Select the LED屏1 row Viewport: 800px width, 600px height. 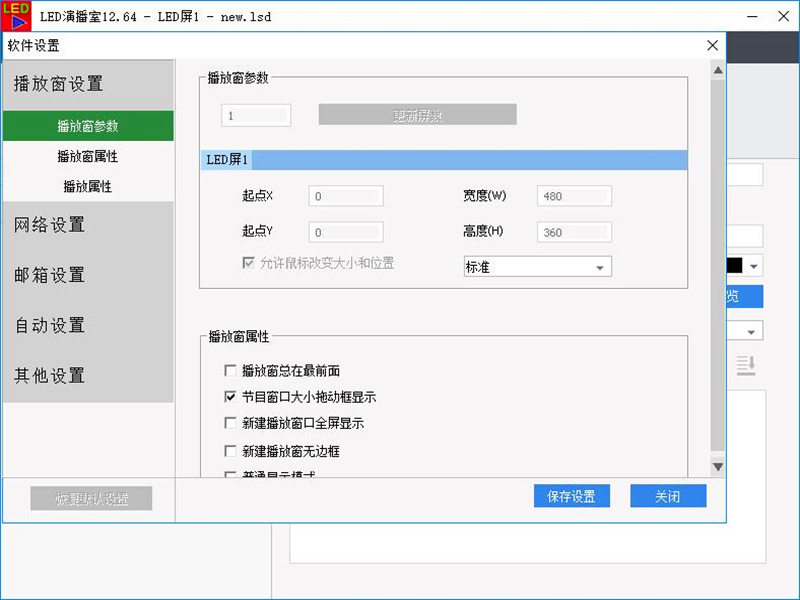[x=443, y=160]
